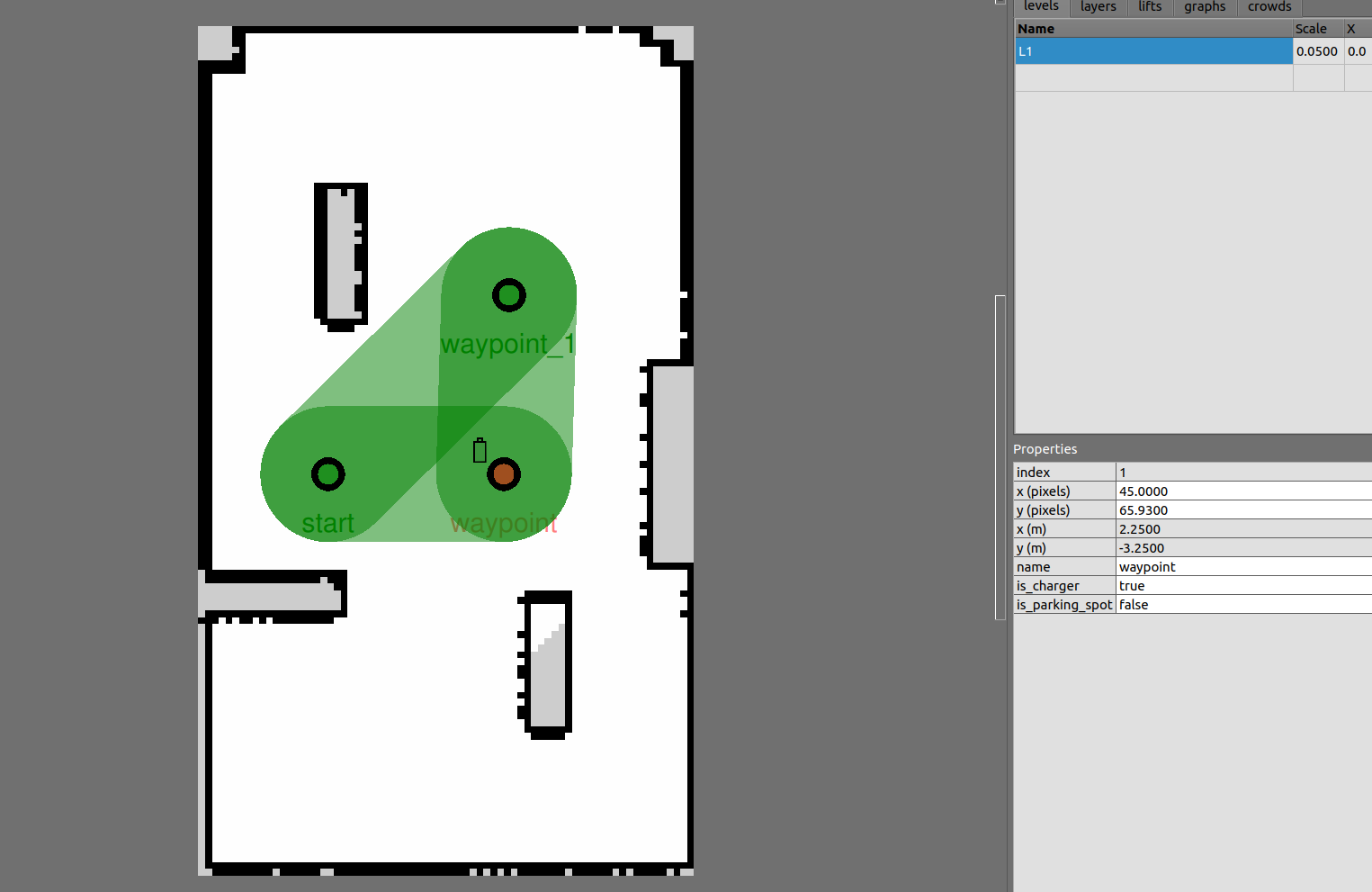Click the Name column header
Image resolution: width=1372 pixels, height=892 pixels.
(x=1153, y=29)
